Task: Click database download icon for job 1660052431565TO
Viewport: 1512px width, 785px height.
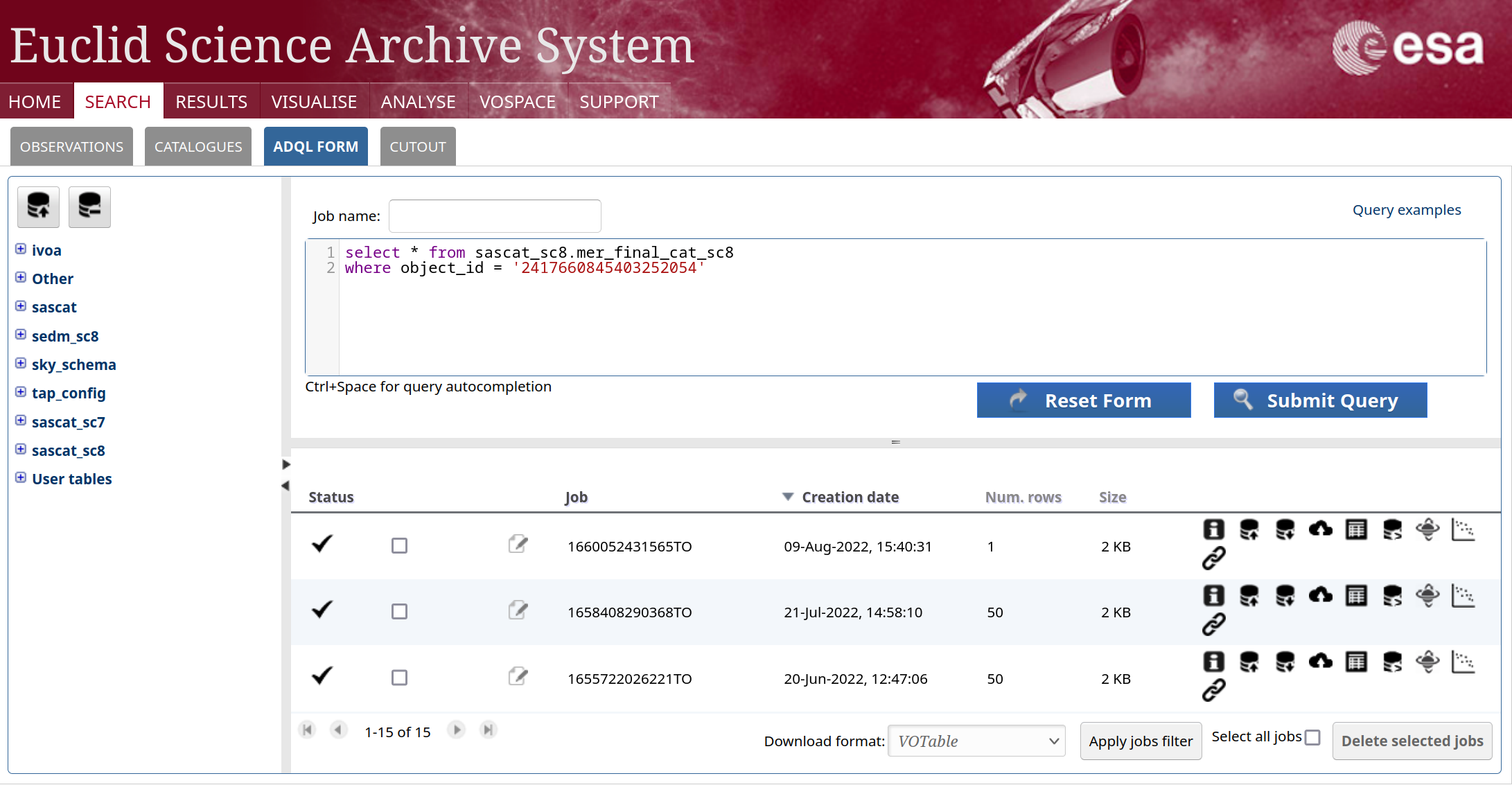Action: 1285,529
